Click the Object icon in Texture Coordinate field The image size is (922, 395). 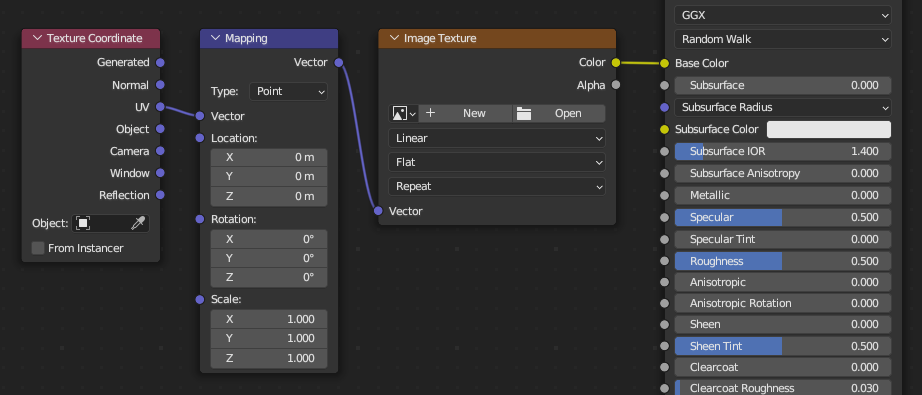click(x=83, y=223)
